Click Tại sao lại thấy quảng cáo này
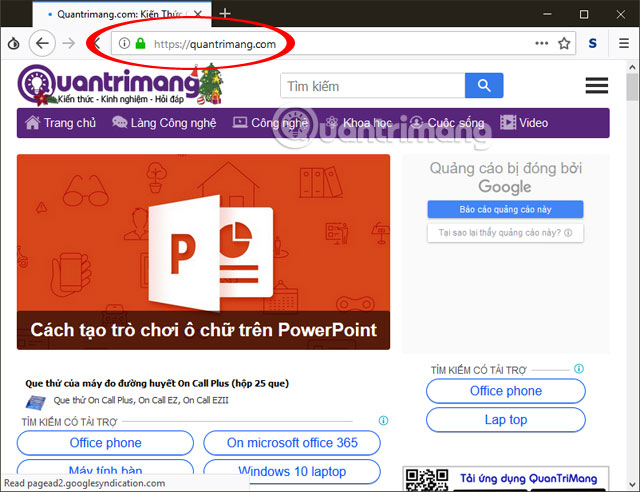This screenshot has height=492, width=640. (505, 233)
